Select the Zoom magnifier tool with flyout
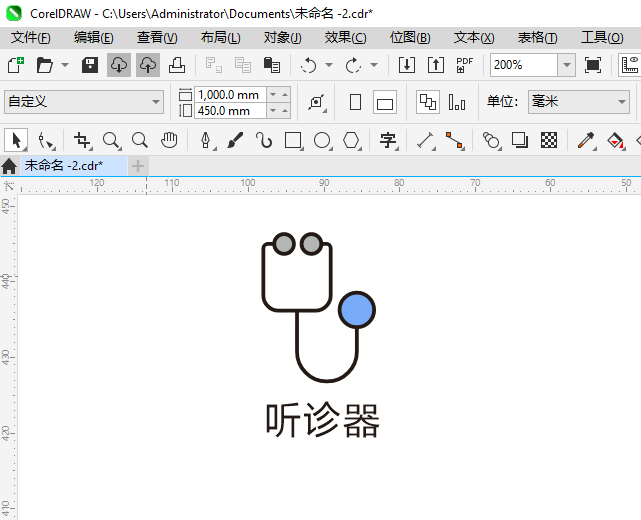This screenshot has height=520, width=641. coord(111,140)
